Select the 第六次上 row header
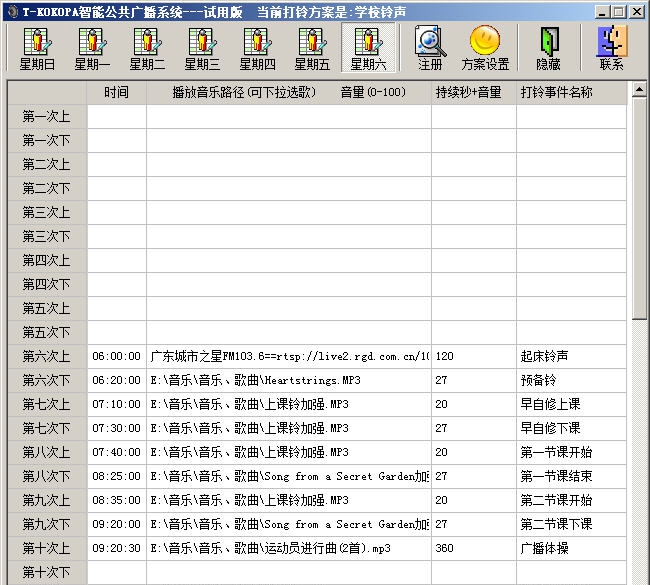Viewport: 650px width, 585px height. (x=47, y=357)
